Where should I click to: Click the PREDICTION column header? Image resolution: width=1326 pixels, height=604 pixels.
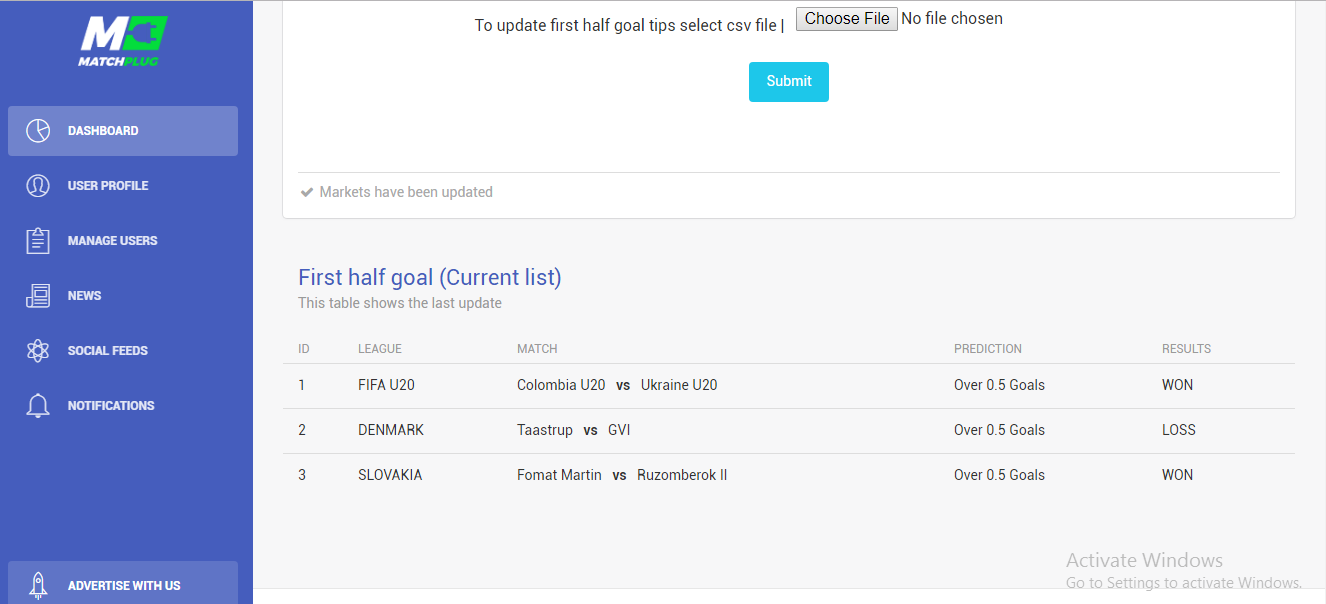point(987,349)
